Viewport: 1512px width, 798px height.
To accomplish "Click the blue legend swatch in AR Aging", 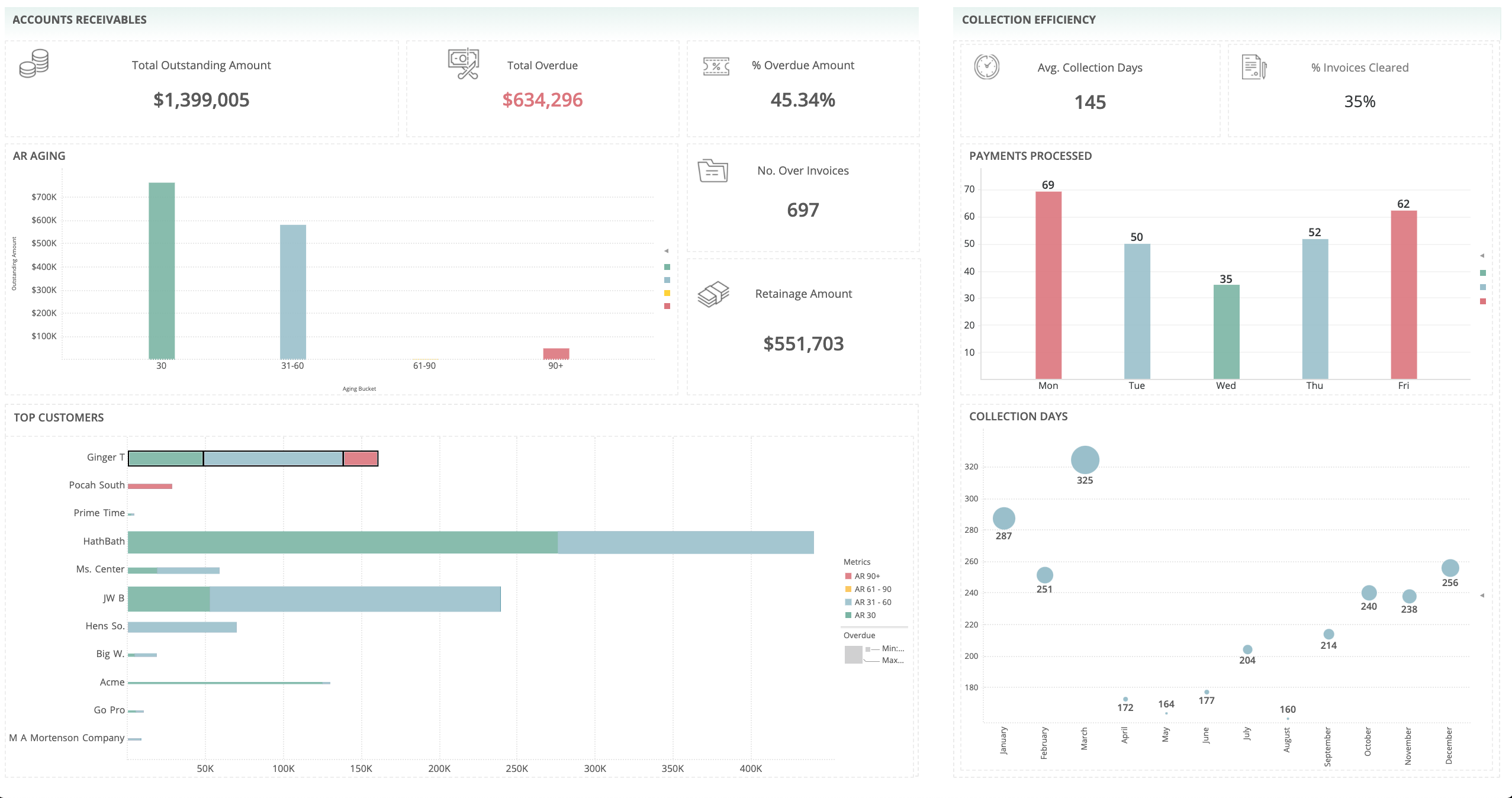I will (667, 280).
